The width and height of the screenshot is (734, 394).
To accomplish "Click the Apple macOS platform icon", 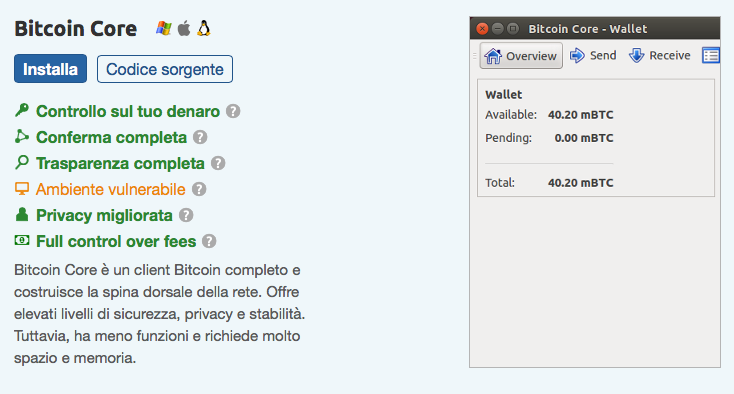I will point(184,29).
